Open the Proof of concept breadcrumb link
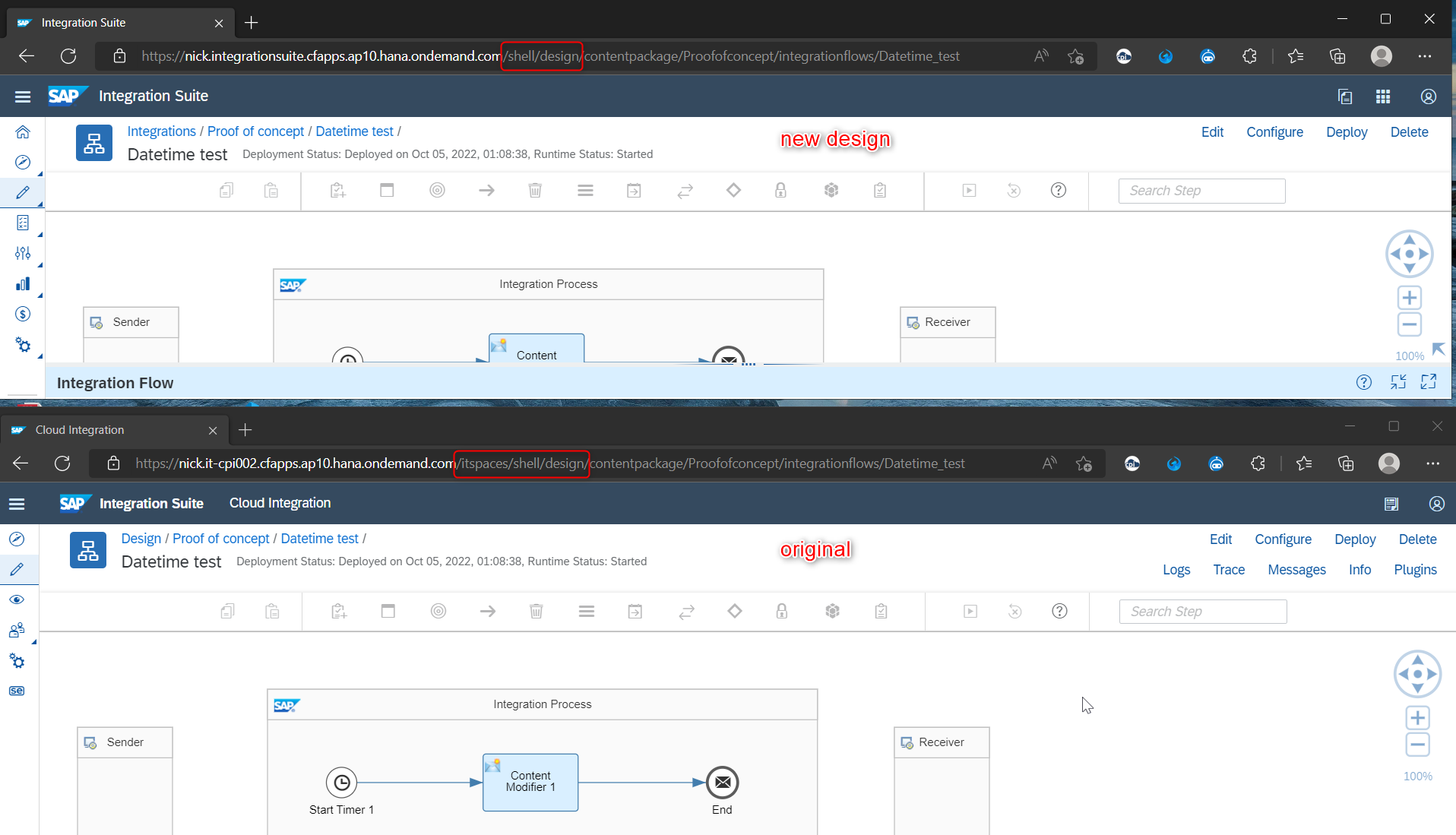Image resolution: width=1456 pixels, height=835 pixels. pos(255,131)
